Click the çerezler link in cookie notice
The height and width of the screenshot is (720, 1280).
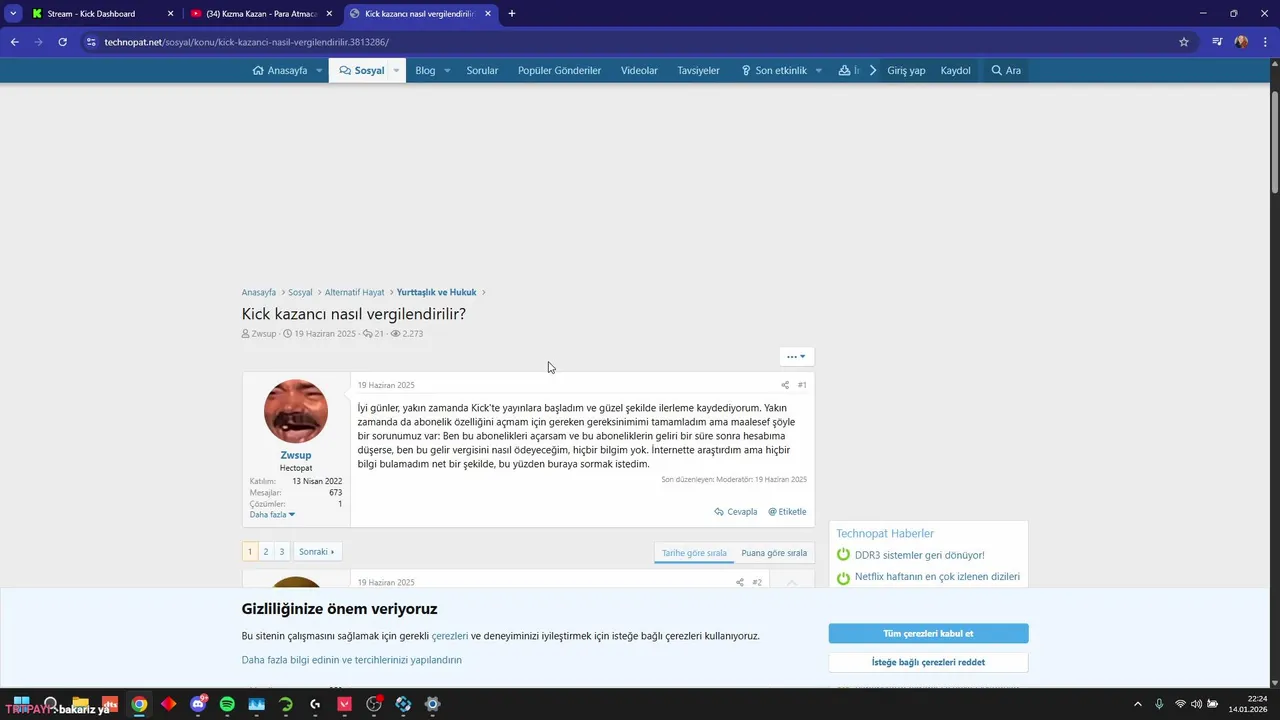(450, 636)
